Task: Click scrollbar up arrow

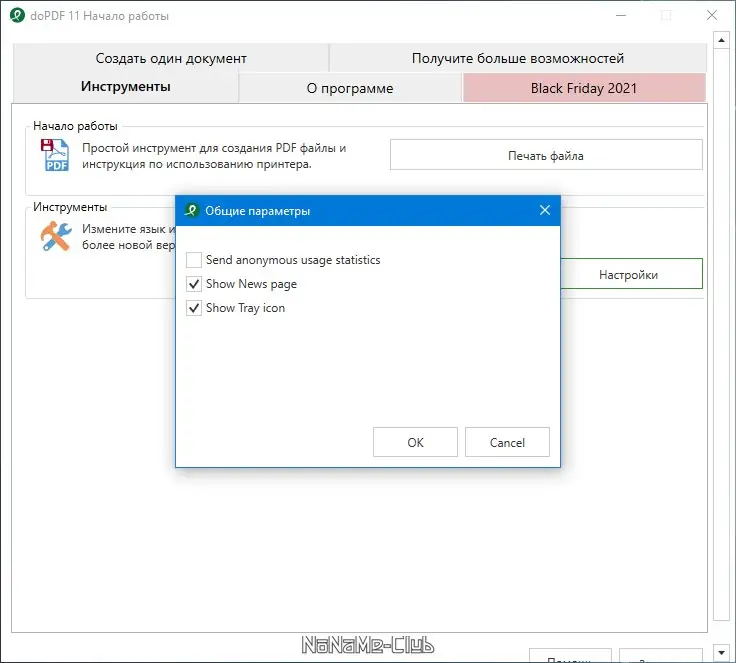Action: [x=721, y=40]
